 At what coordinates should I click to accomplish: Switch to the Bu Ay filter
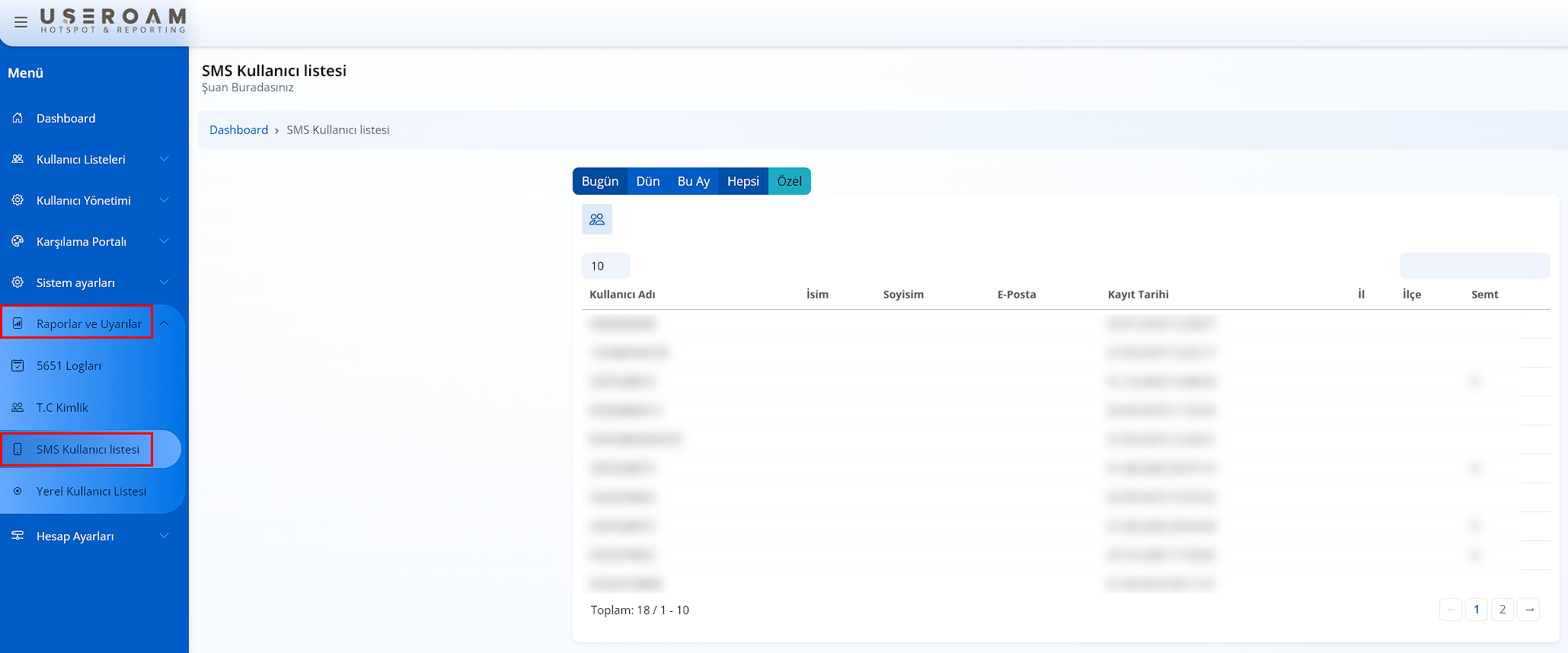tap(693, 181)
